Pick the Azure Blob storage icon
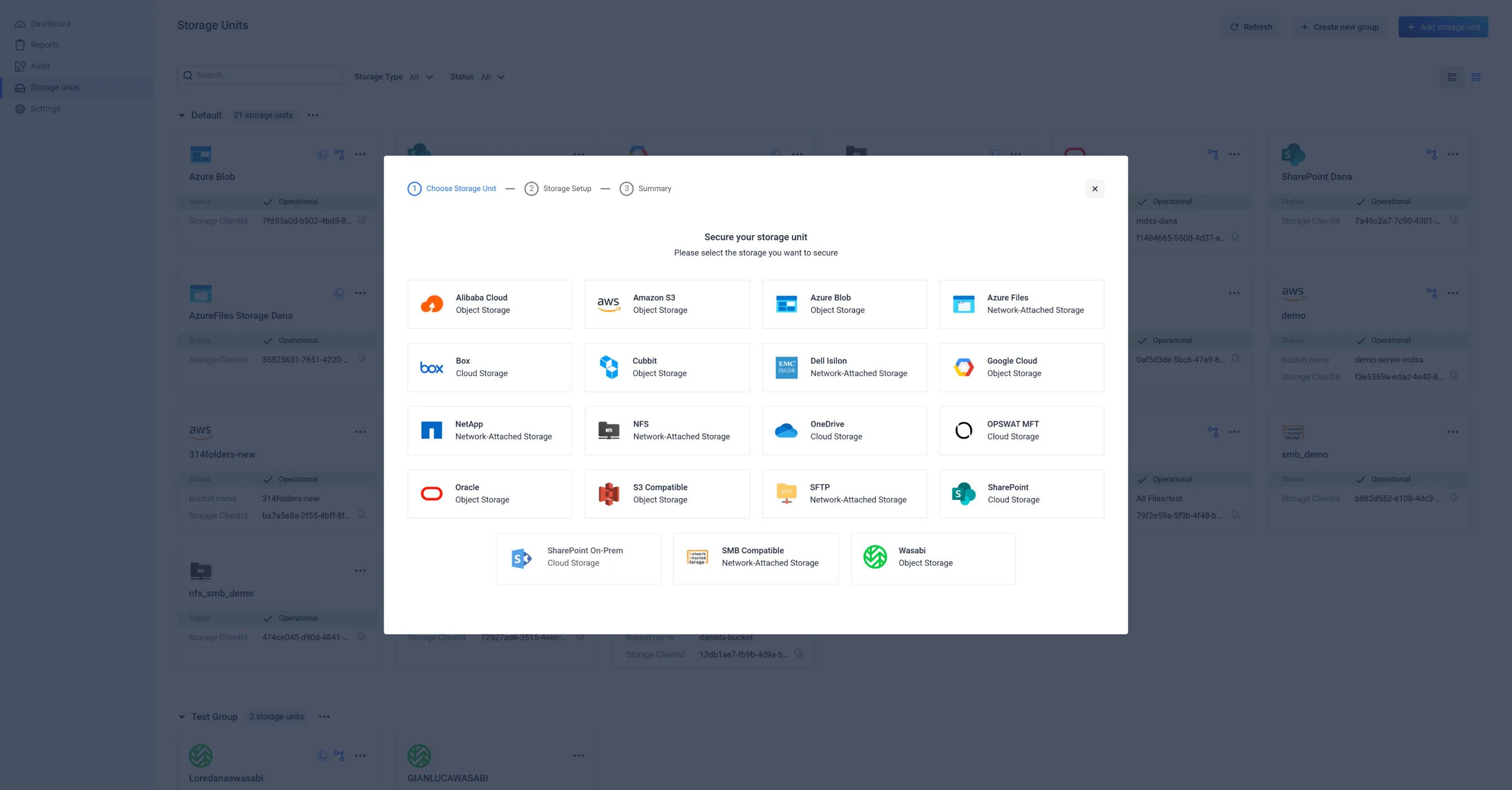The image size is (1512, 790). click(x=786, y=304)
